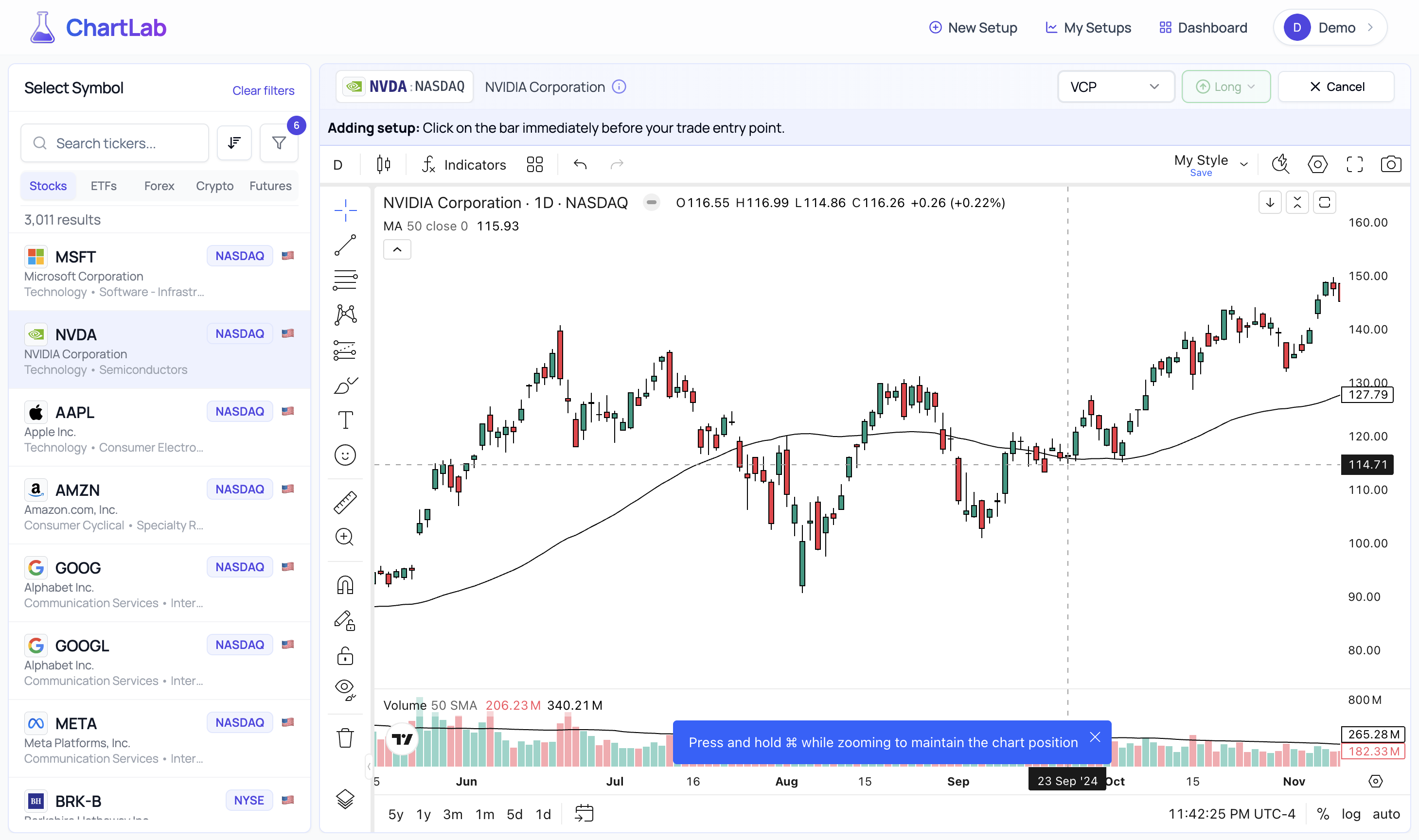Toggle stay in drawing mode
1419x840 pixels.
(345, 621)
